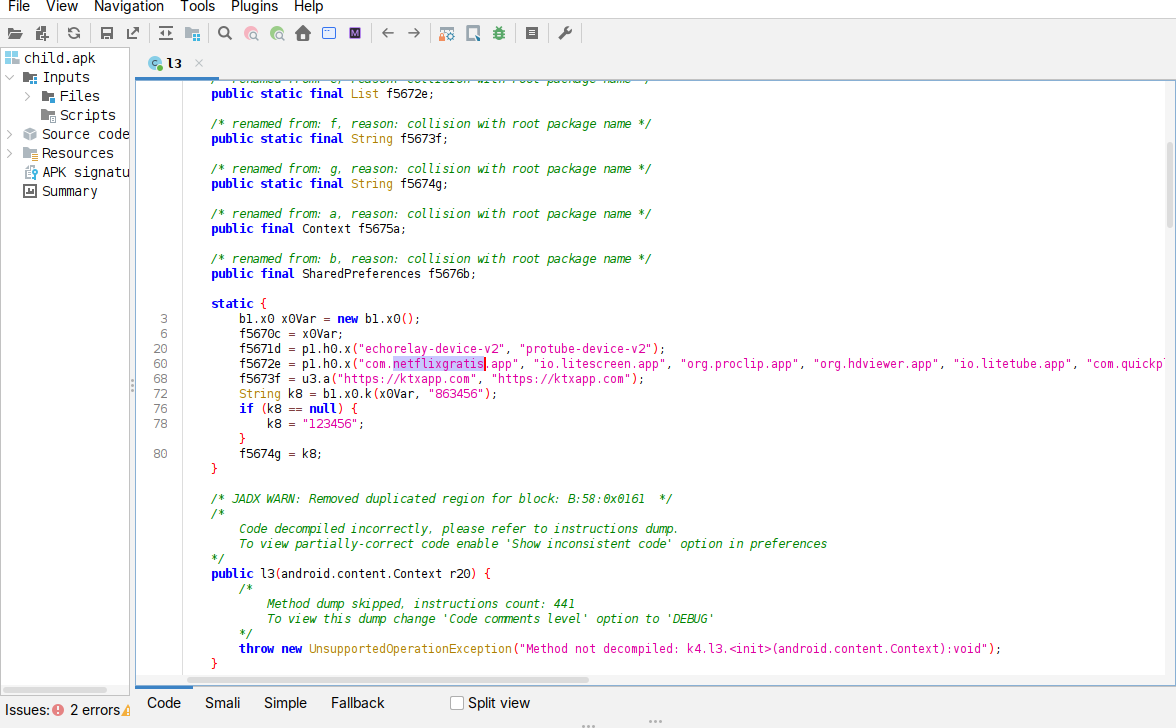The width and height of the screenshot is (1176, 728).
Task: Open the View menu
Action: point(62,7)
